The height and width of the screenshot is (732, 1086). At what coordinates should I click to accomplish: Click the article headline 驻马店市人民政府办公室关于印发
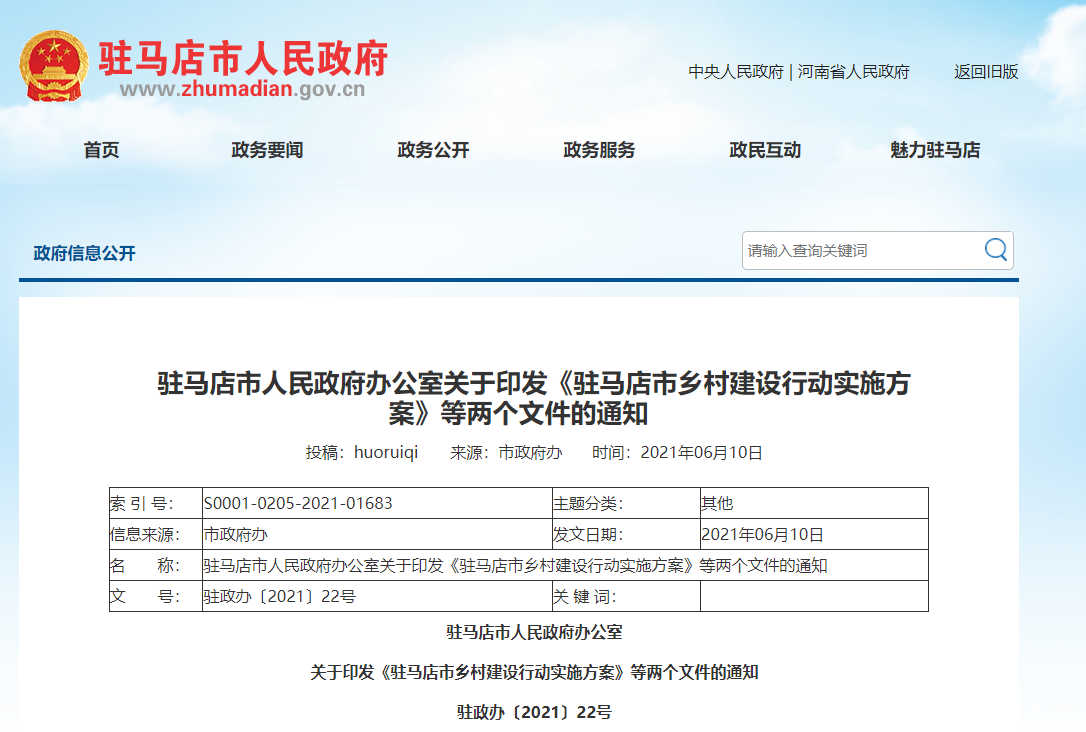tap(534, 398)
